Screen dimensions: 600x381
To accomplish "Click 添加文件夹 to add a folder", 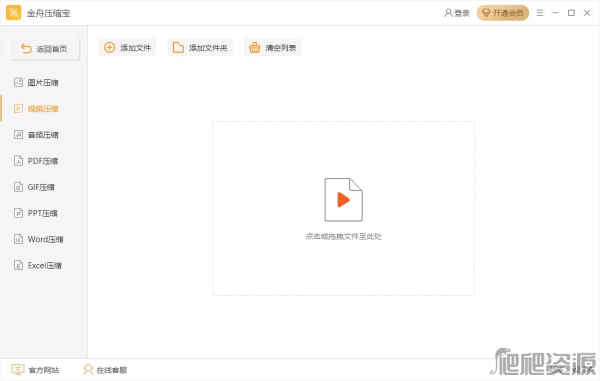I will (x=200, y=47).
